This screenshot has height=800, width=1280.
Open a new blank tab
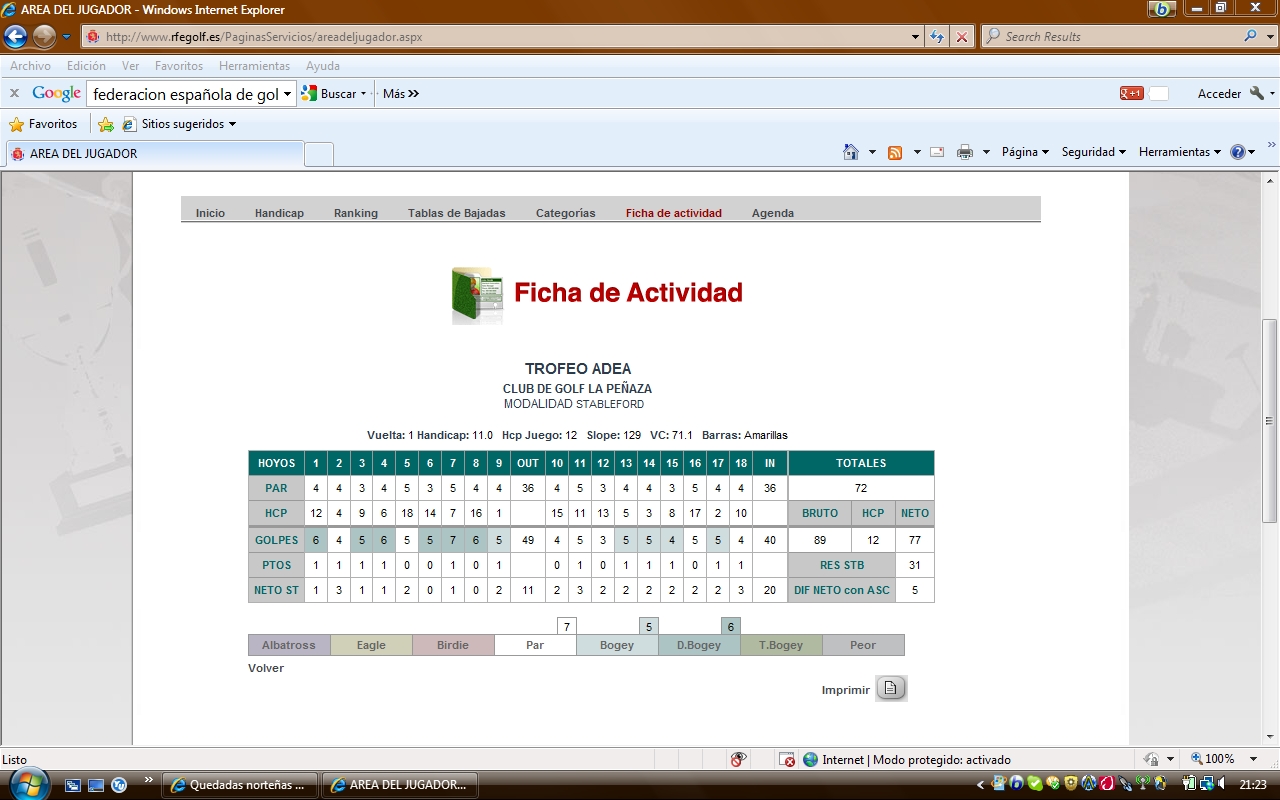click(x=319, y=154)
